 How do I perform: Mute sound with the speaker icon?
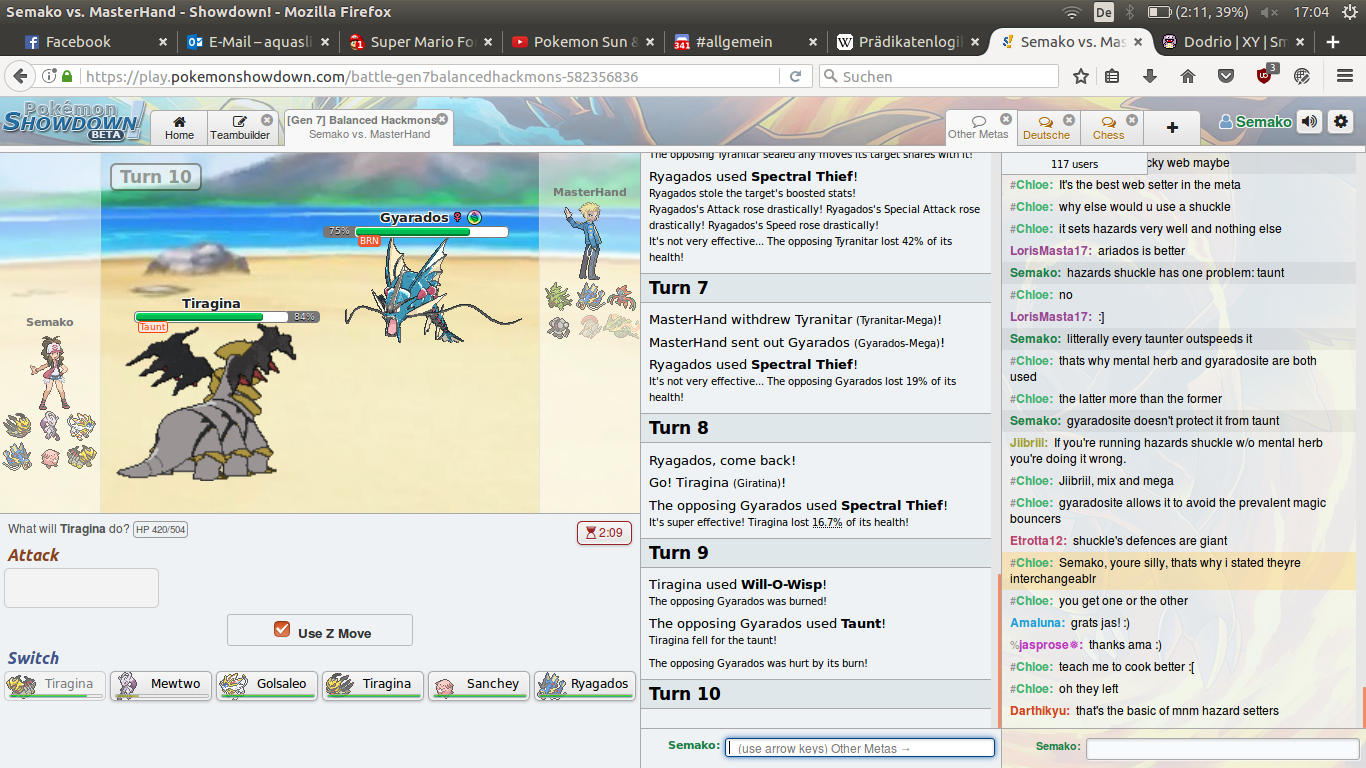[1310, 122]
